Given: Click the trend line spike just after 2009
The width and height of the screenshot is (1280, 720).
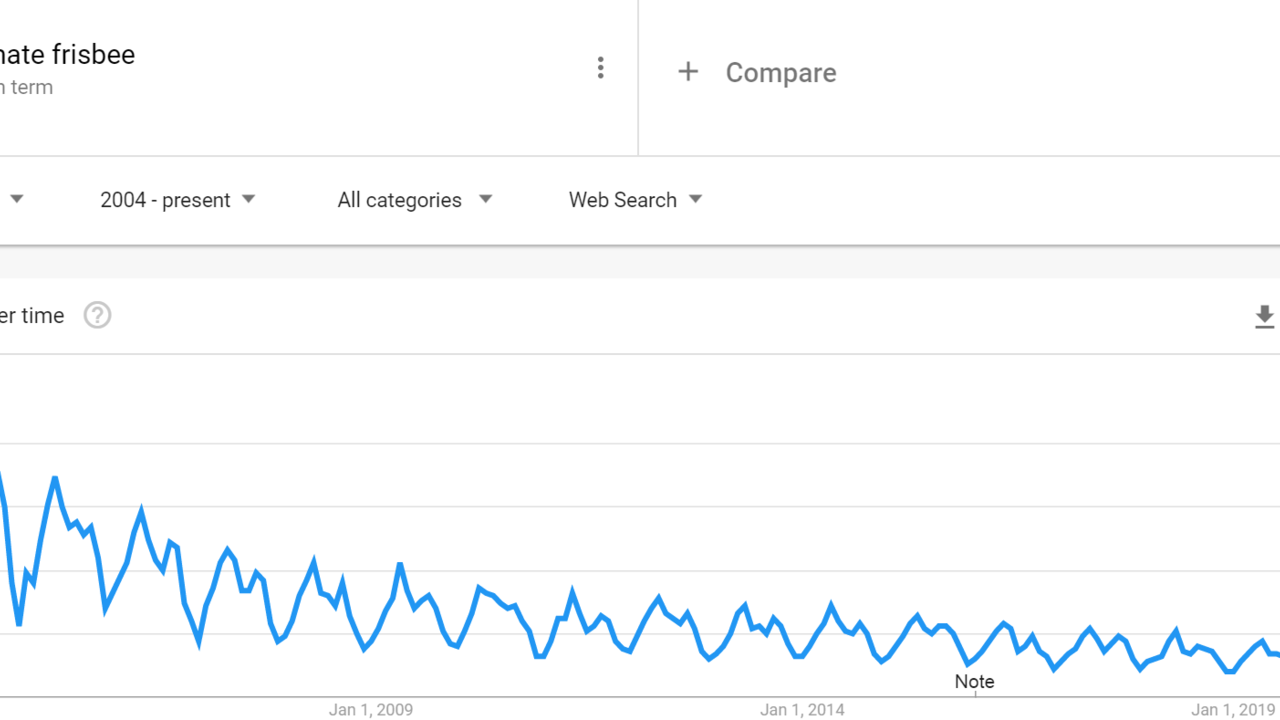Looking at the screenshot, I should point(400,565).
